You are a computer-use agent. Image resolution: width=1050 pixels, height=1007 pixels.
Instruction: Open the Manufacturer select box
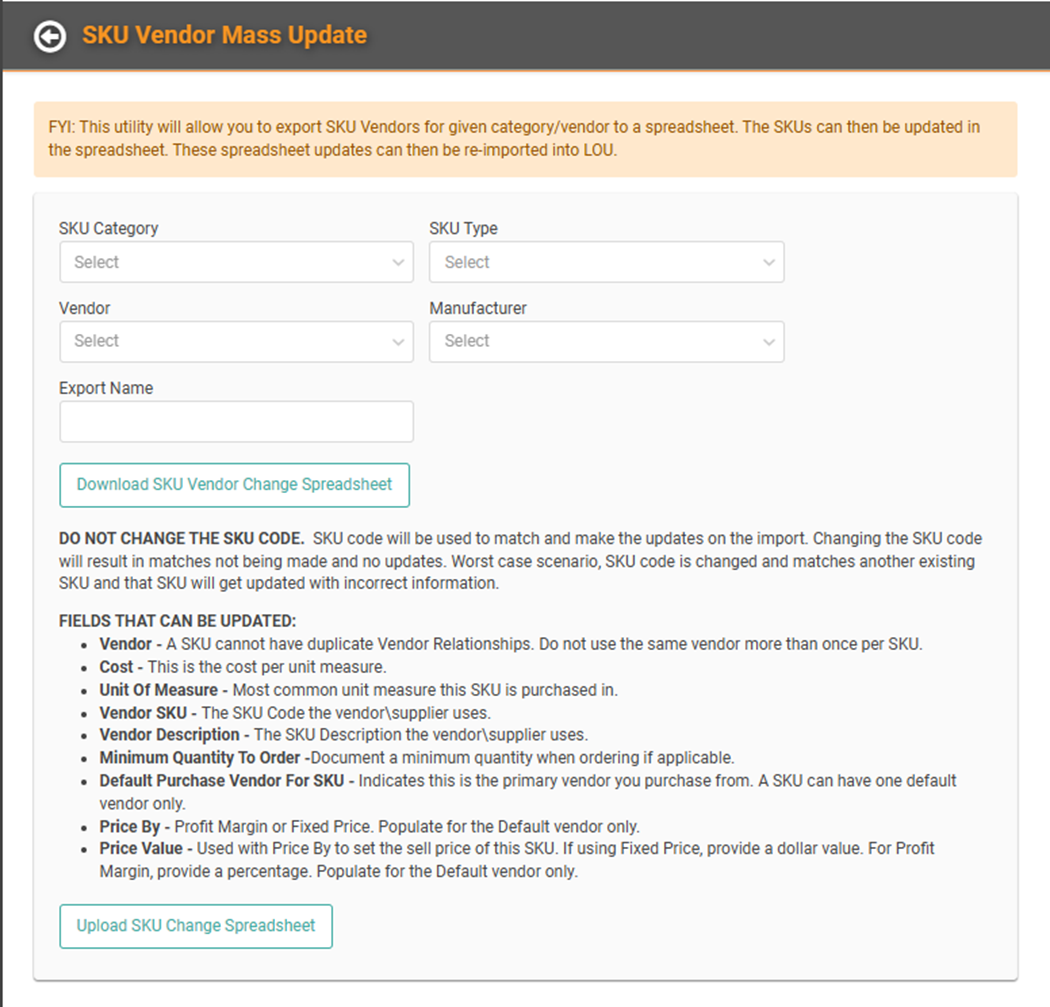[x=607, y=341]
